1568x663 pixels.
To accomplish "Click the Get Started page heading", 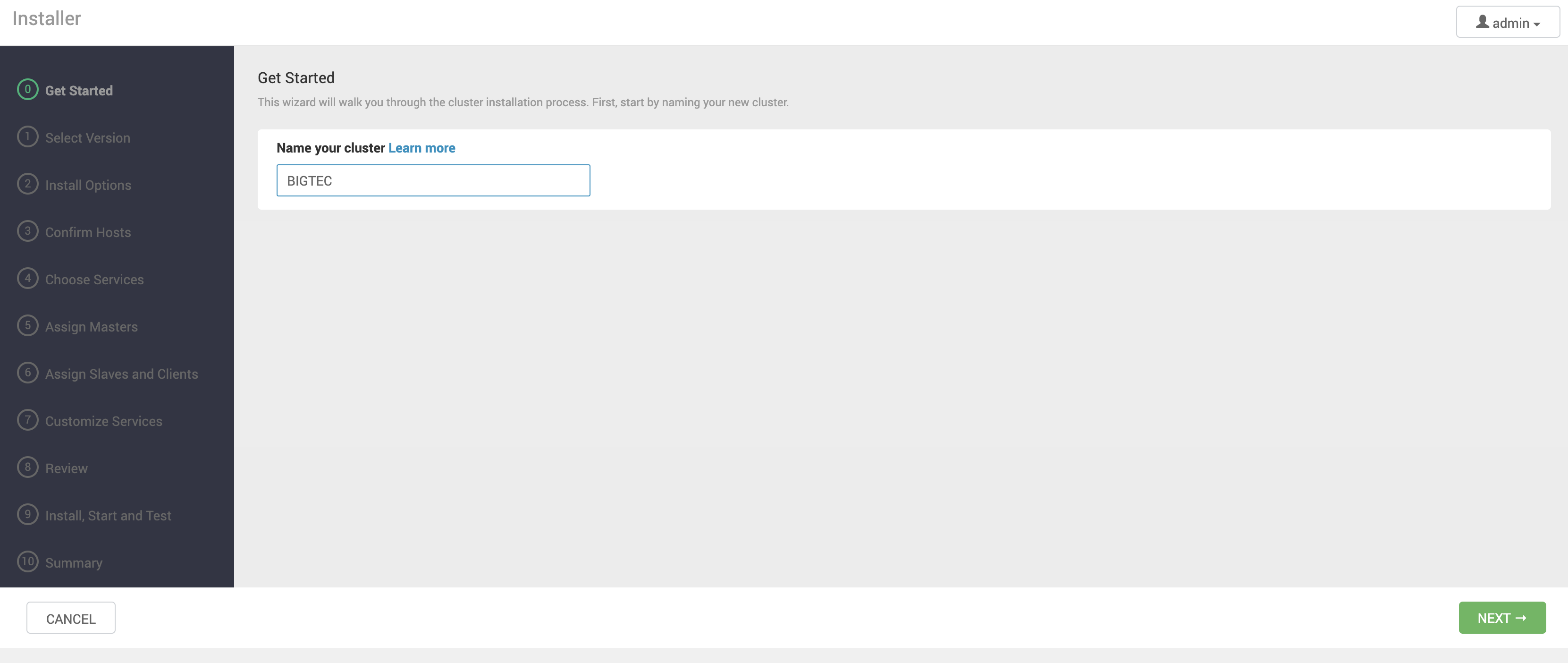I will [296, 78].
